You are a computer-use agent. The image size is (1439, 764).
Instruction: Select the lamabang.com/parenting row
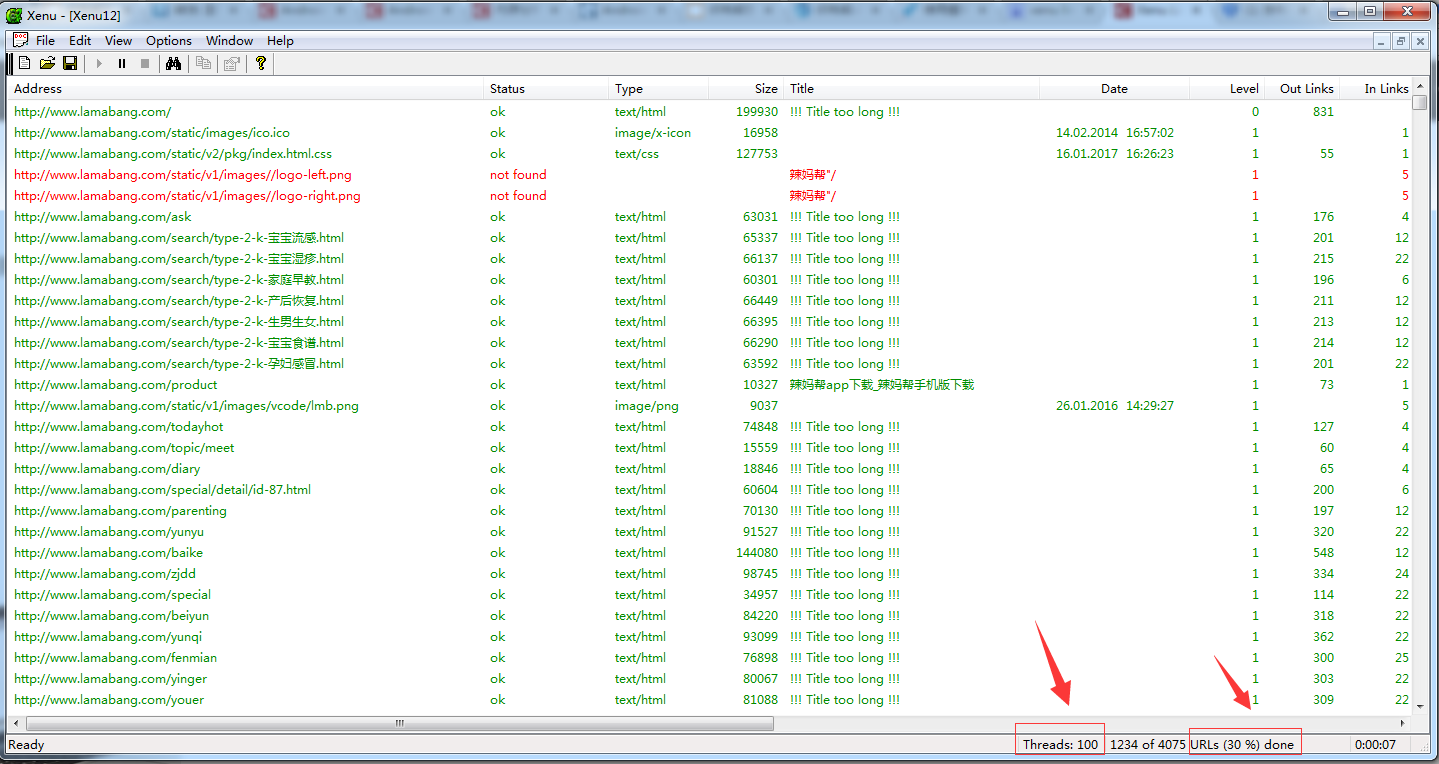(x=710, y=511)
